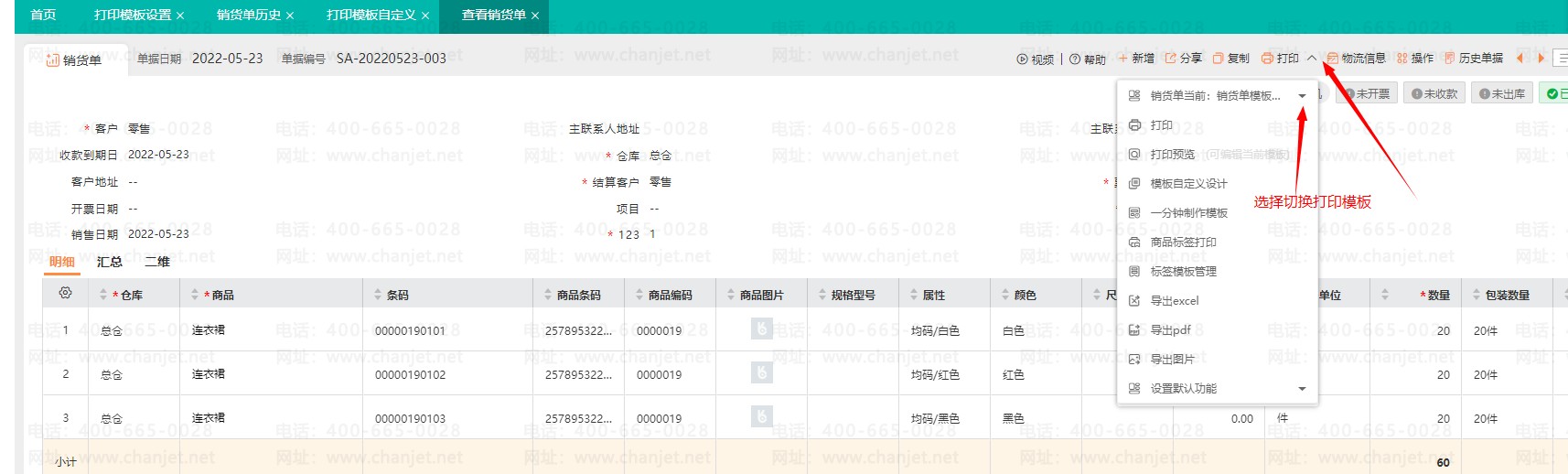Open table column settings gear icon
The width and height of the screenshot is (1568, 474).
point(65,294)
